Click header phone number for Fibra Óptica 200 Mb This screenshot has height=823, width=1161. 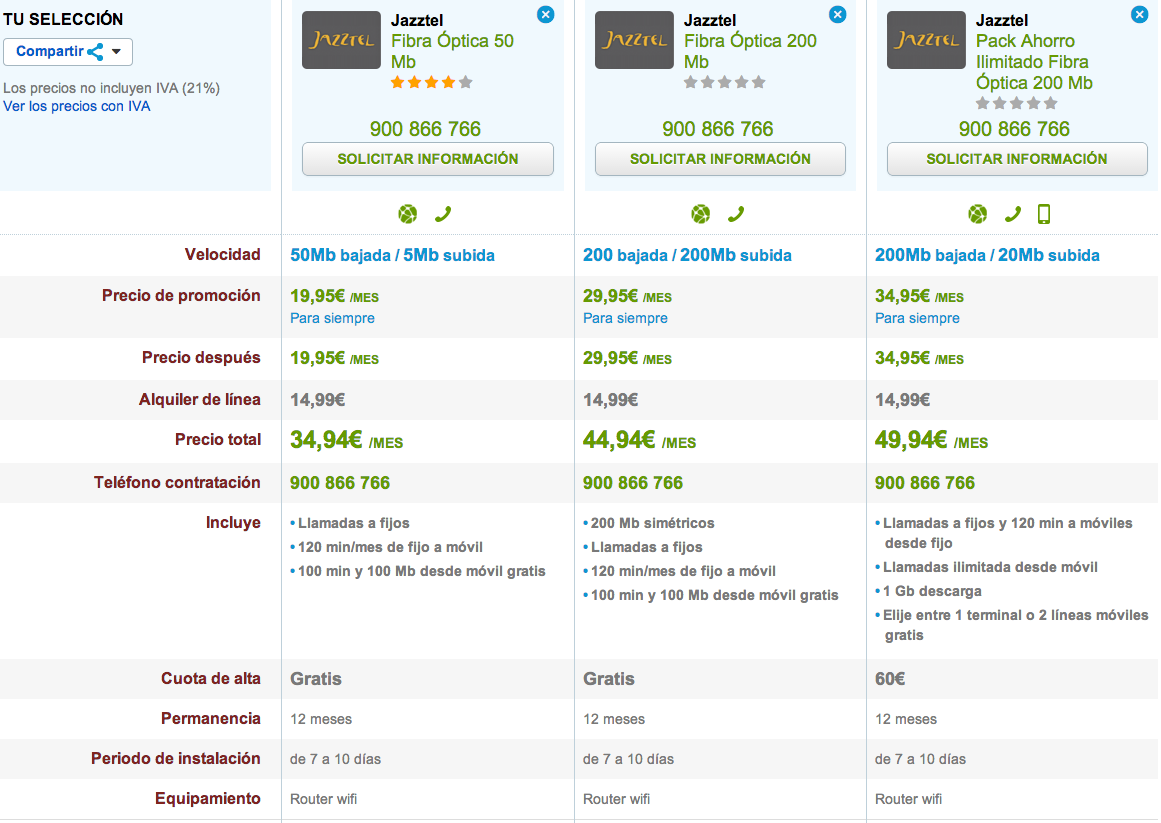coord(717,129)
